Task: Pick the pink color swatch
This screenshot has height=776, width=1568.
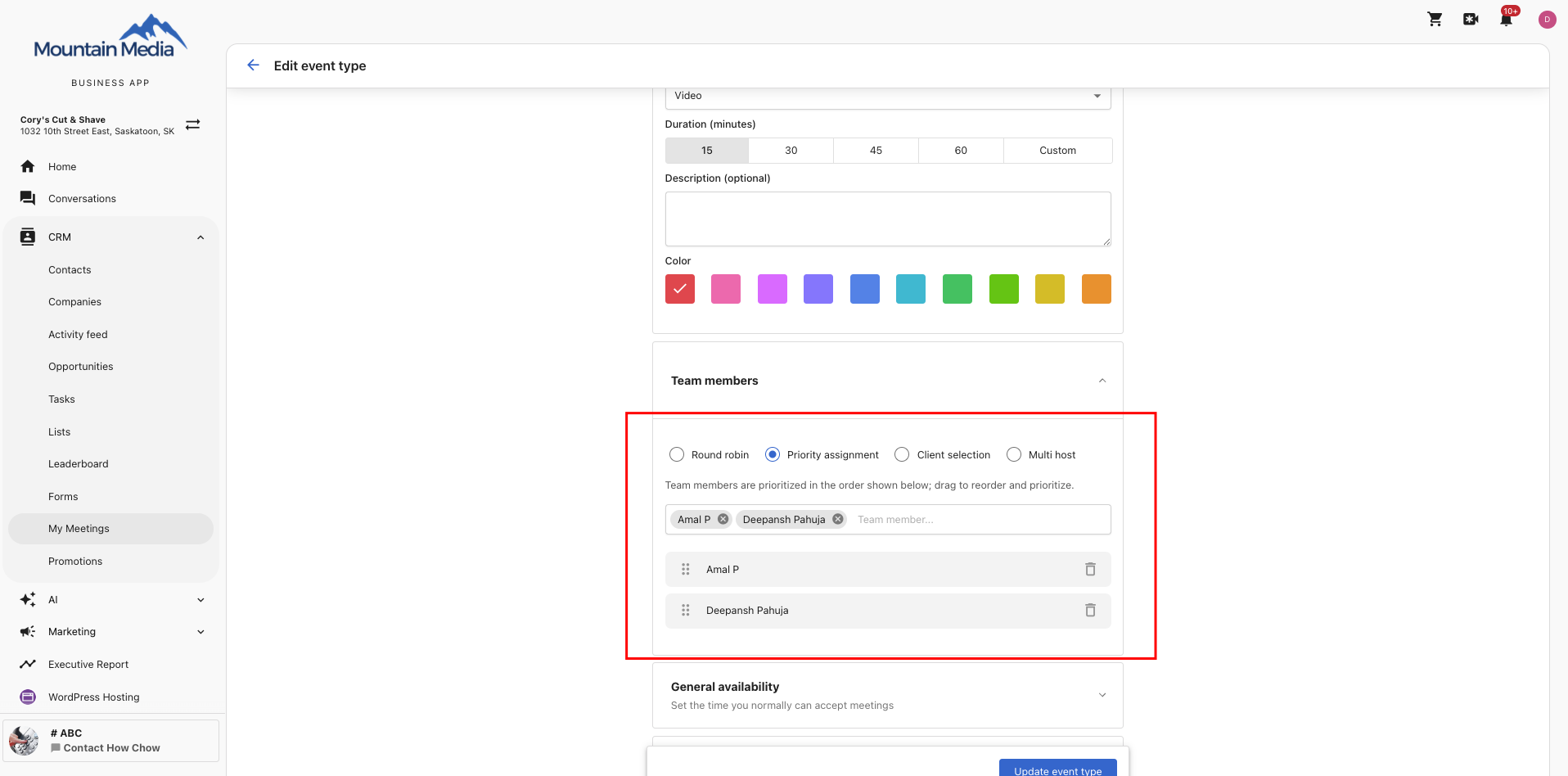Action: [x=726, y=289]
